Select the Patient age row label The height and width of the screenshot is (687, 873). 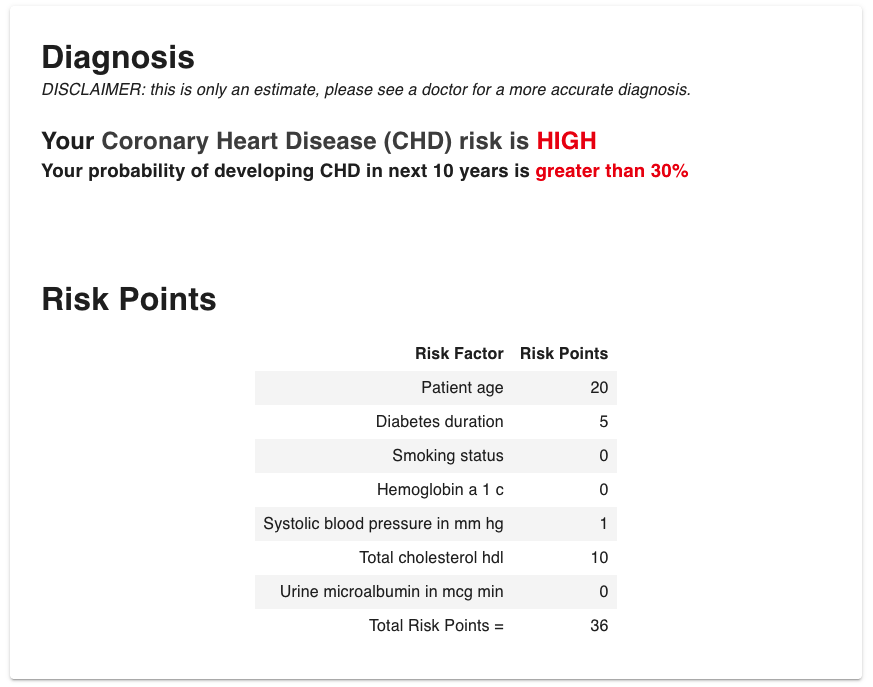tap(462, 388)
